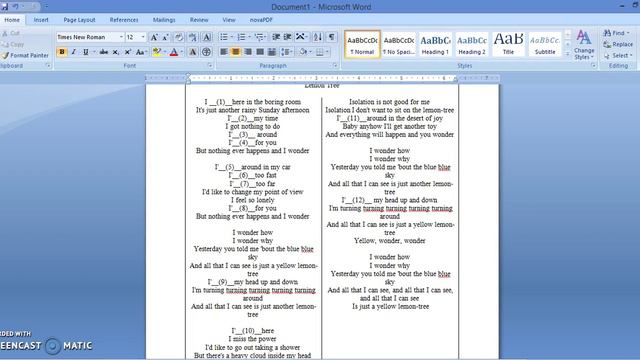Open the Borders dropdown arrow
The image size is (640, 360).
coord(327,52)
